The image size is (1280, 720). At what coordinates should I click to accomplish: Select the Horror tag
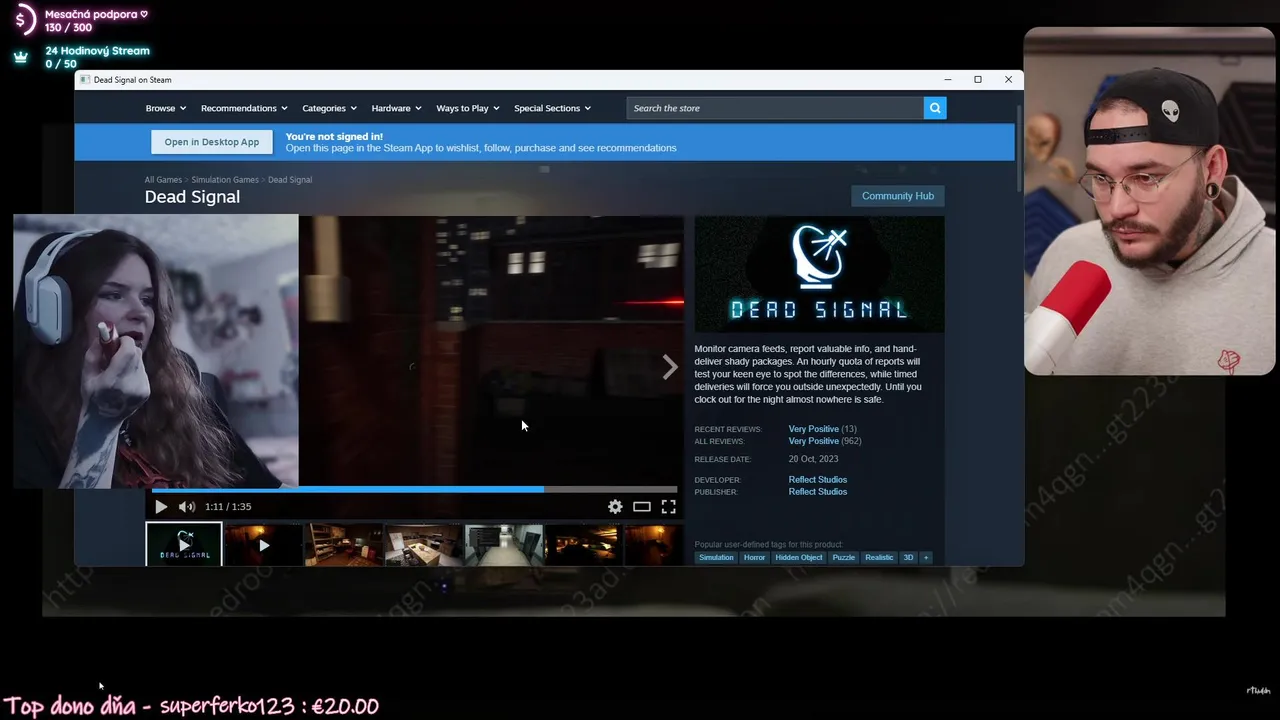754,557
